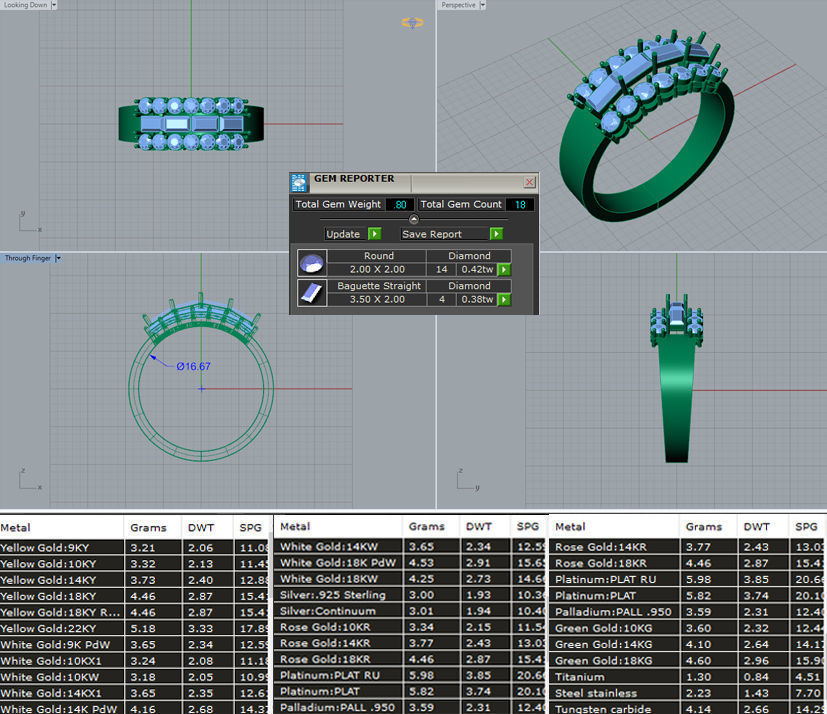Image resolution: width=827 pixels, height=714 pixels.
Task: Click the Looking Down viewport title
Action: [x=25, y=5]
